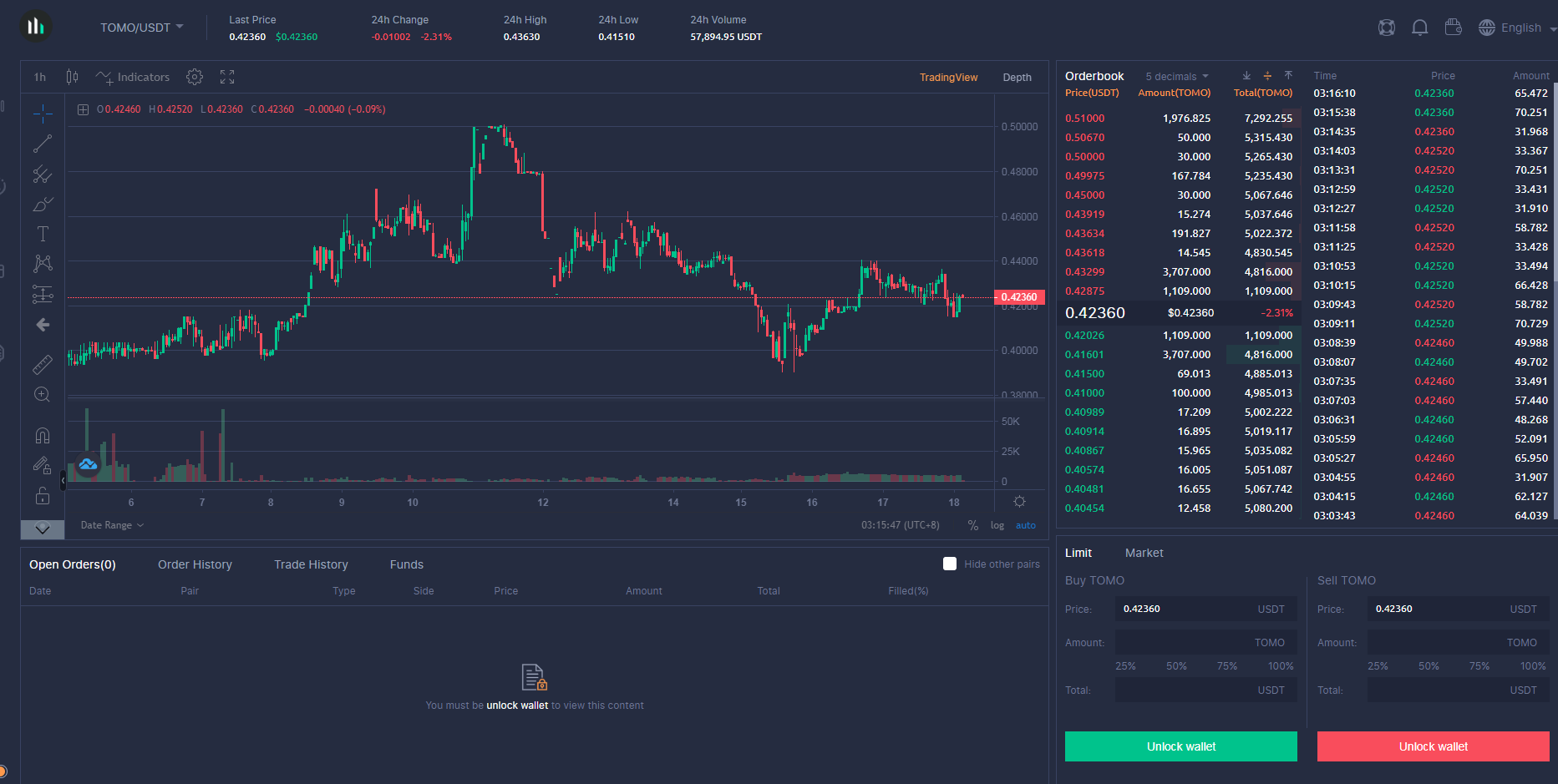Image resolution: width=1558 pixels, height=784 pixels.
Task: Select the ruler measure tool
Action: click(x=43, y=364)
